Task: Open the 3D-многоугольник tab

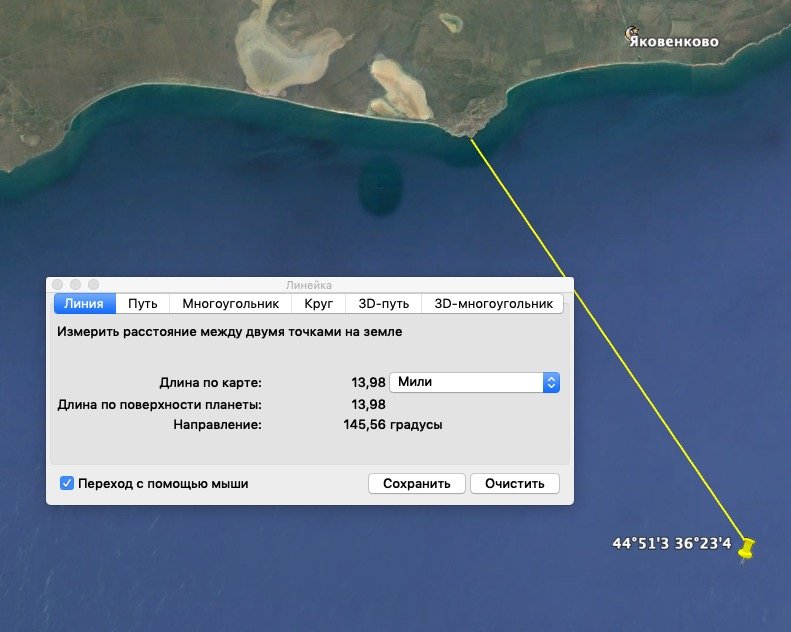Action: 492,303
